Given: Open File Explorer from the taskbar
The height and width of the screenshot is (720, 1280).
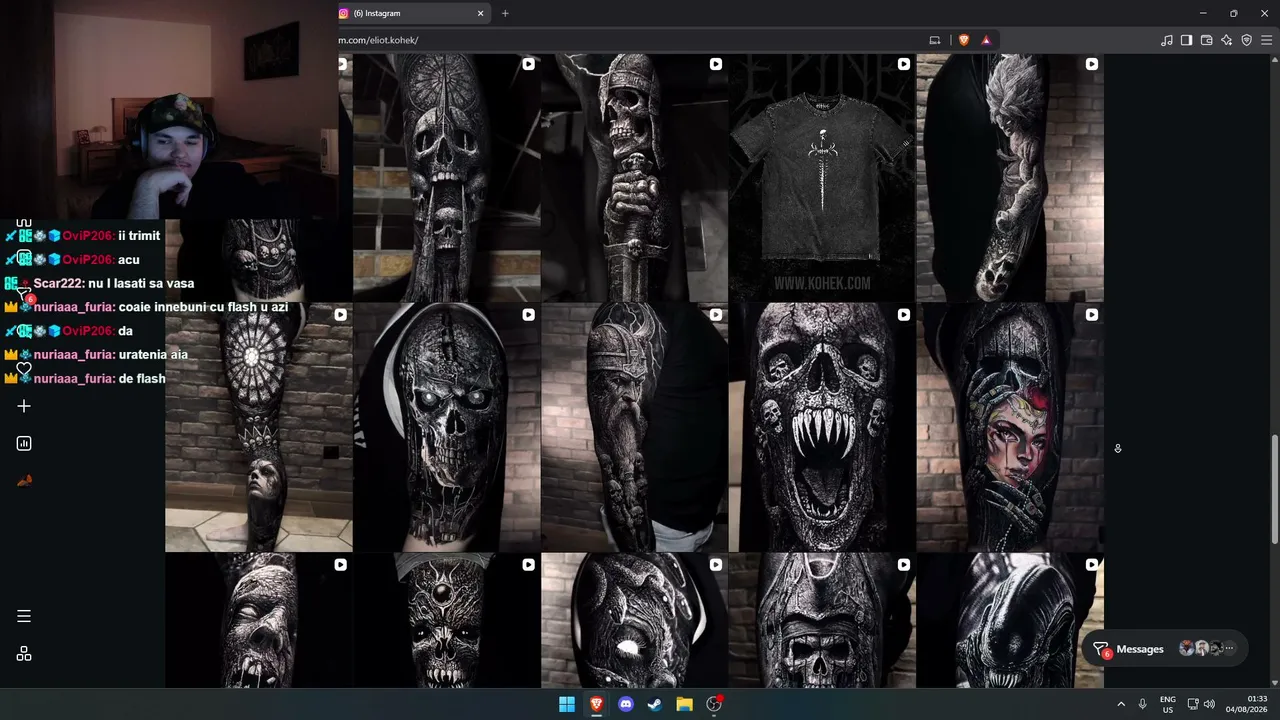Looking at the screenshot, I should tap(684, 704).
